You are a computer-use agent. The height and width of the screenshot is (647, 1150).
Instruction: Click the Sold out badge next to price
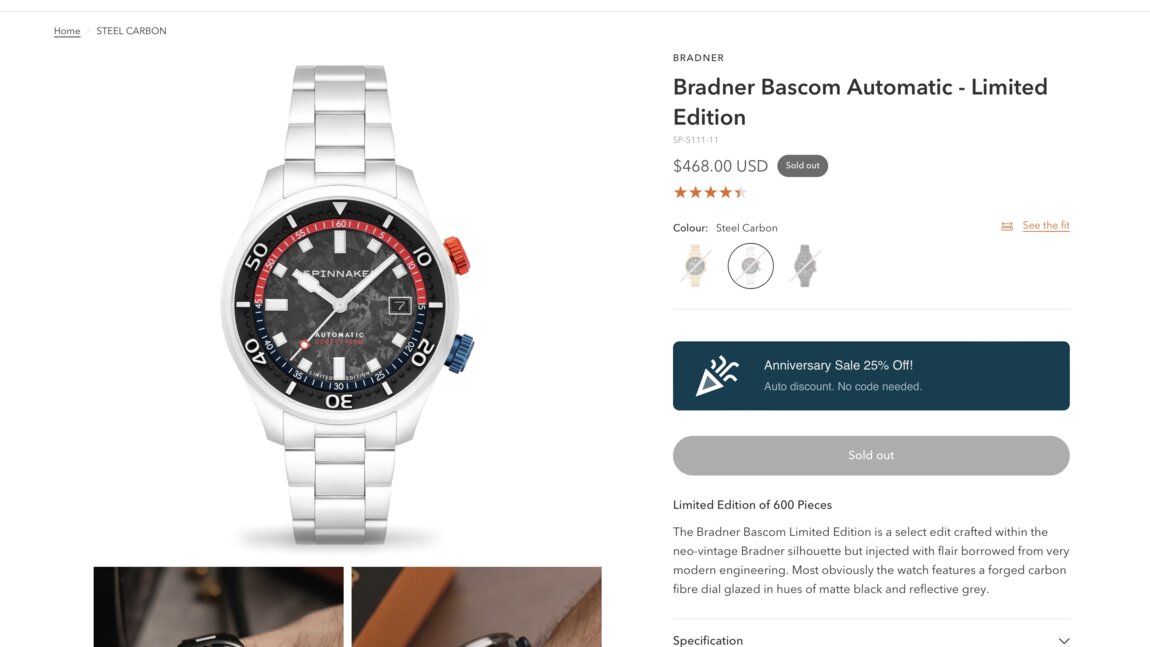coord(802,166)
